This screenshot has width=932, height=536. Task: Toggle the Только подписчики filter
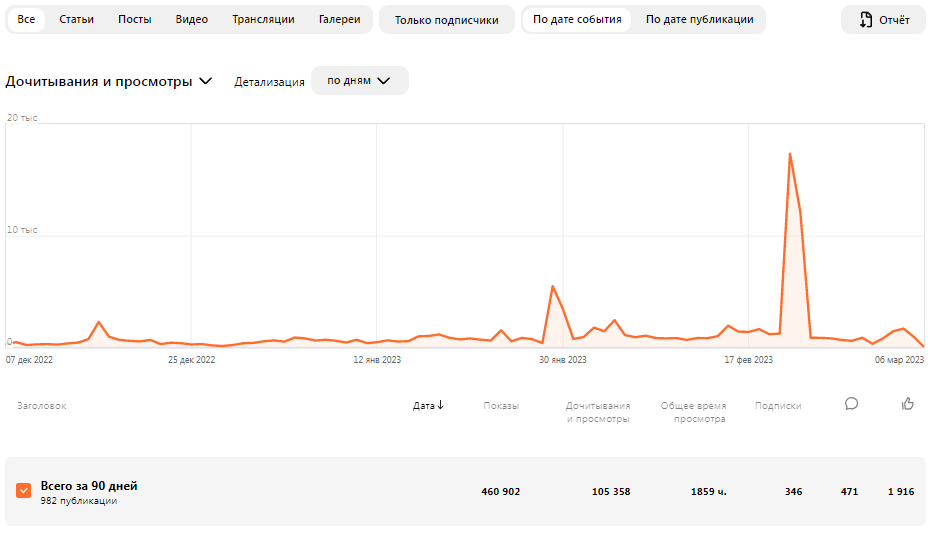click(x=446, y=20)
